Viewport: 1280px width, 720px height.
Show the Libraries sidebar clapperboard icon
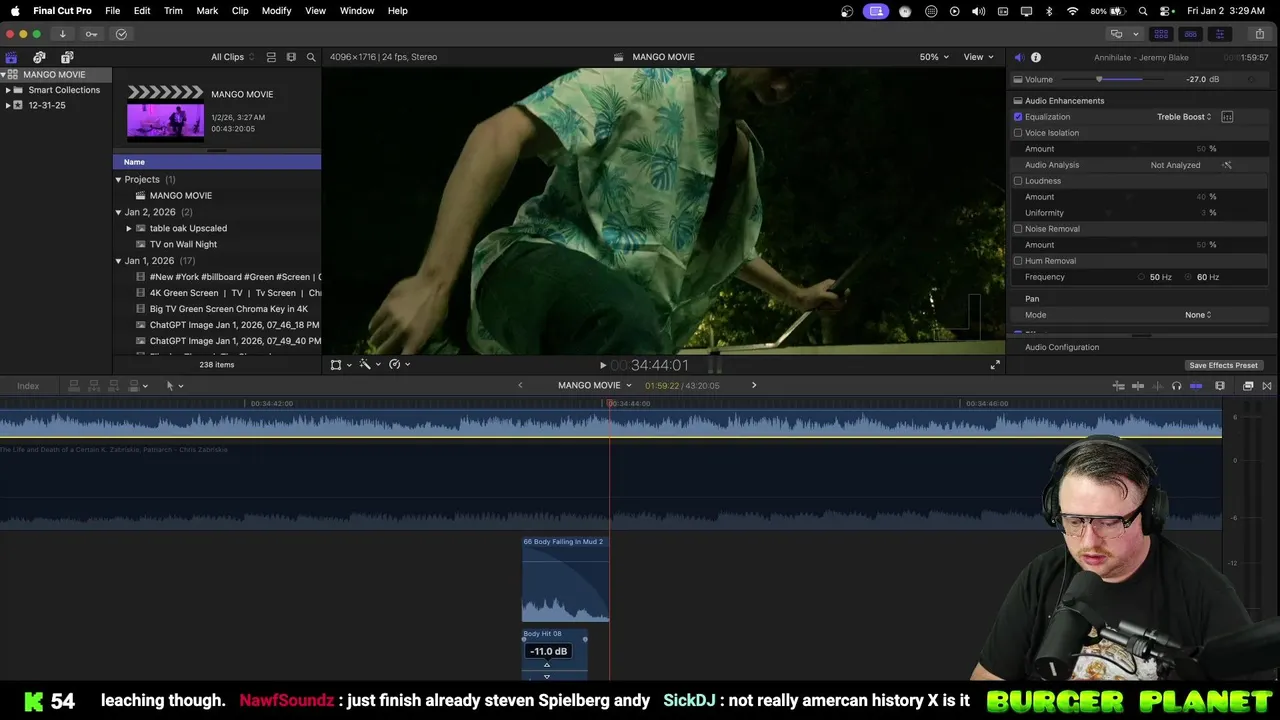click(11, 57)
